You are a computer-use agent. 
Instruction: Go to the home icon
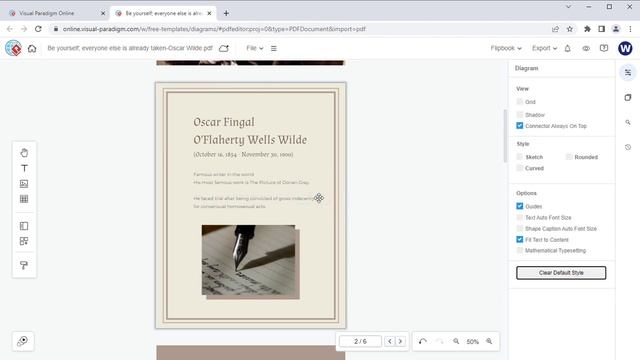pyautogui.click(x=32, y=49)
